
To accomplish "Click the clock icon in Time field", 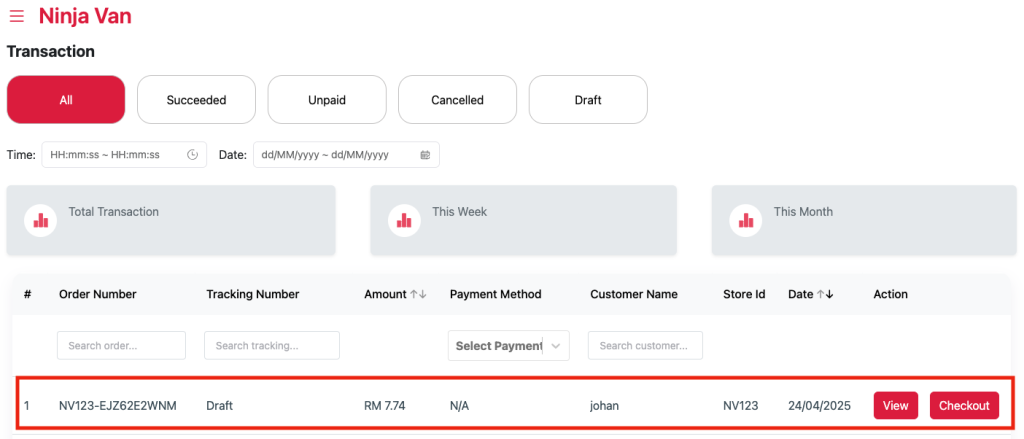I will (x=193, y=155).
